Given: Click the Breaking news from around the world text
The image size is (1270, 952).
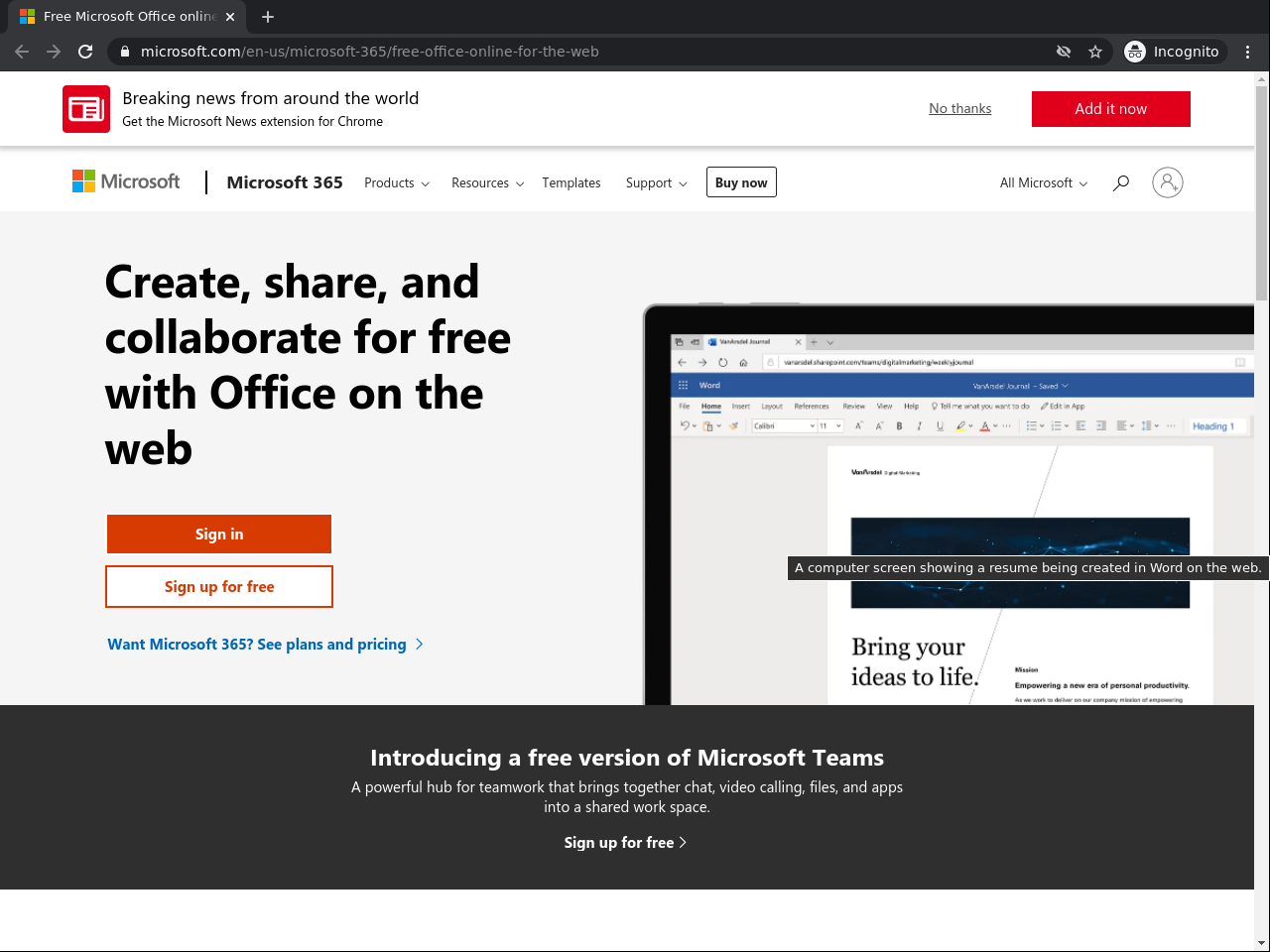Looking at the screenshot, I should pyautogui.click(x=271, y=98).
